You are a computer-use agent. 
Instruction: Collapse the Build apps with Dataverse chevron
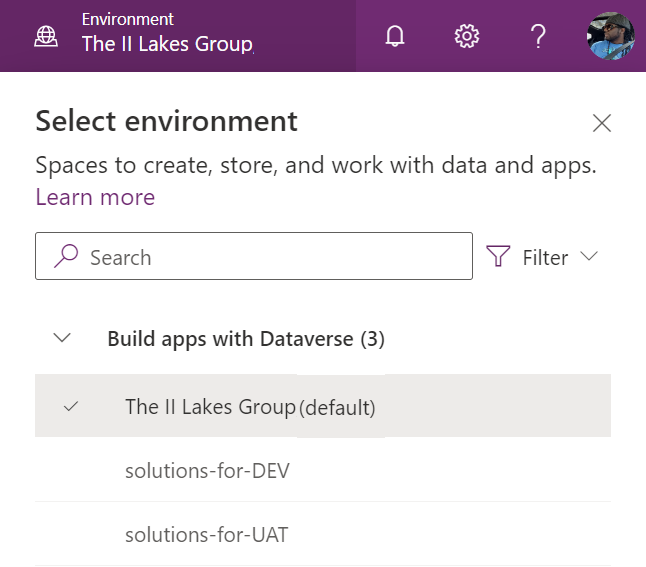click(62, 339)
